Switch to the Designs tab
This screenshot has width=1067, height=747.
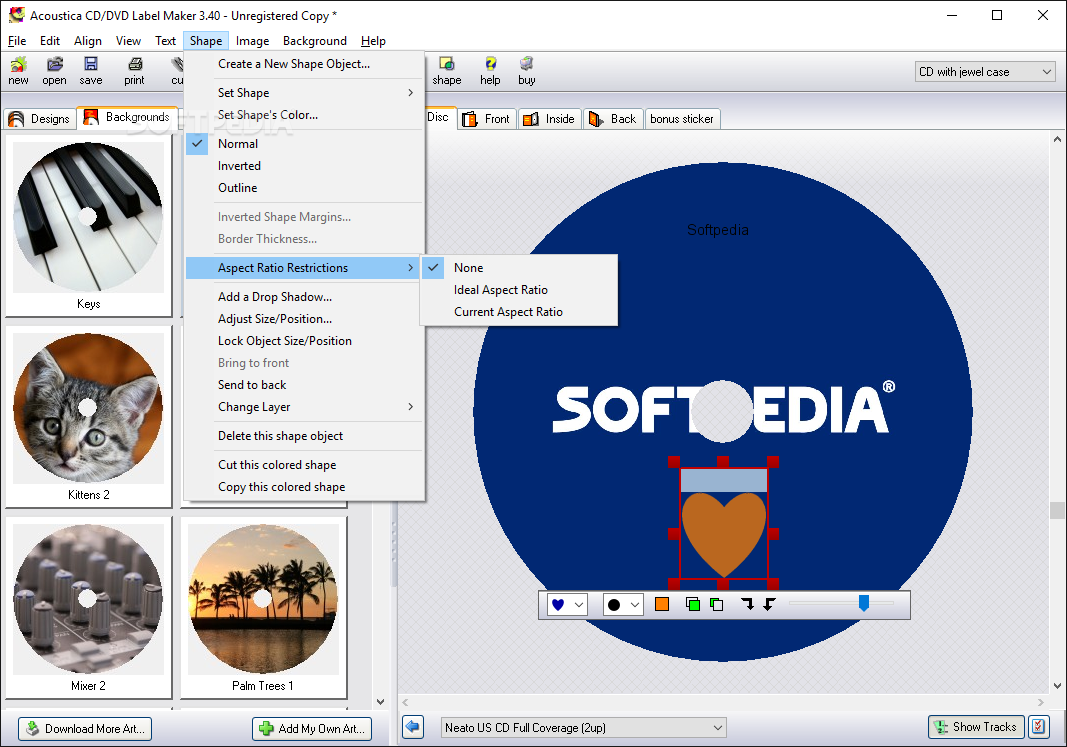[x=39, y=118]
